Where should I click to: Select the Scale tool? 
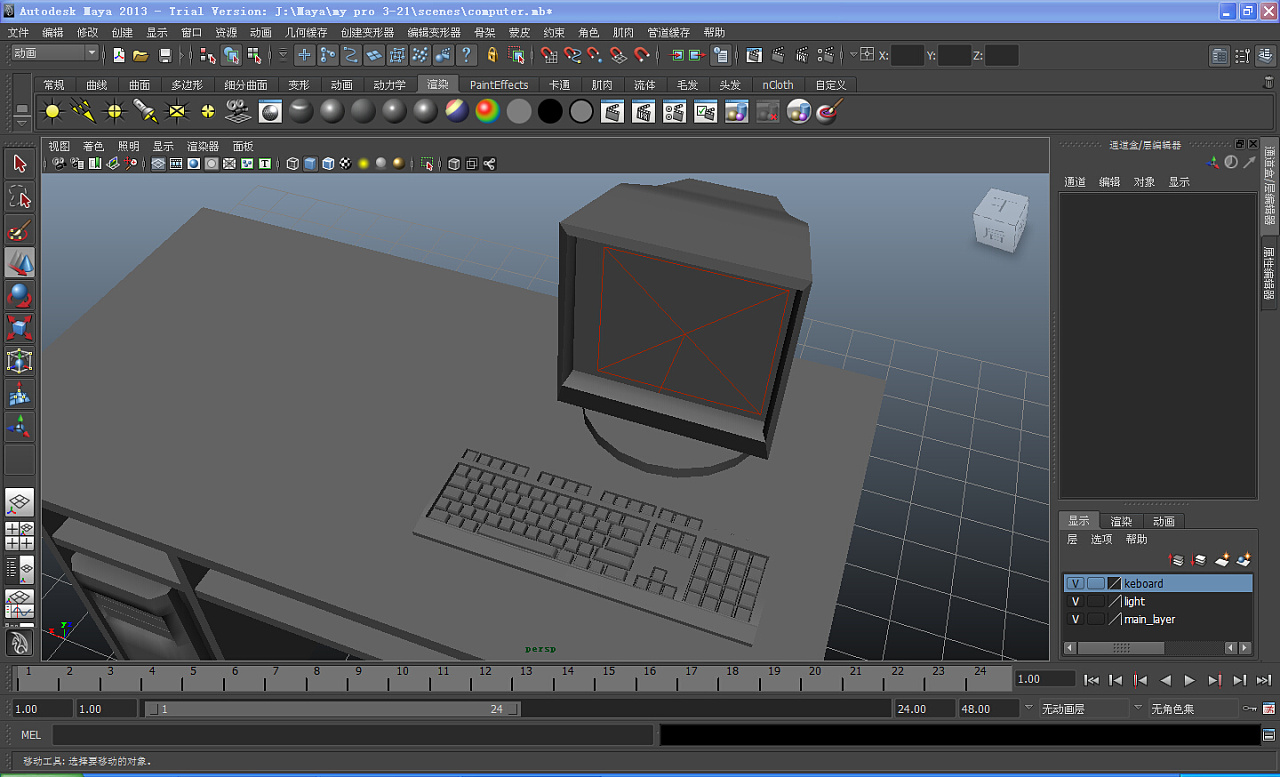pyautogui.click(x=20, y=329)
